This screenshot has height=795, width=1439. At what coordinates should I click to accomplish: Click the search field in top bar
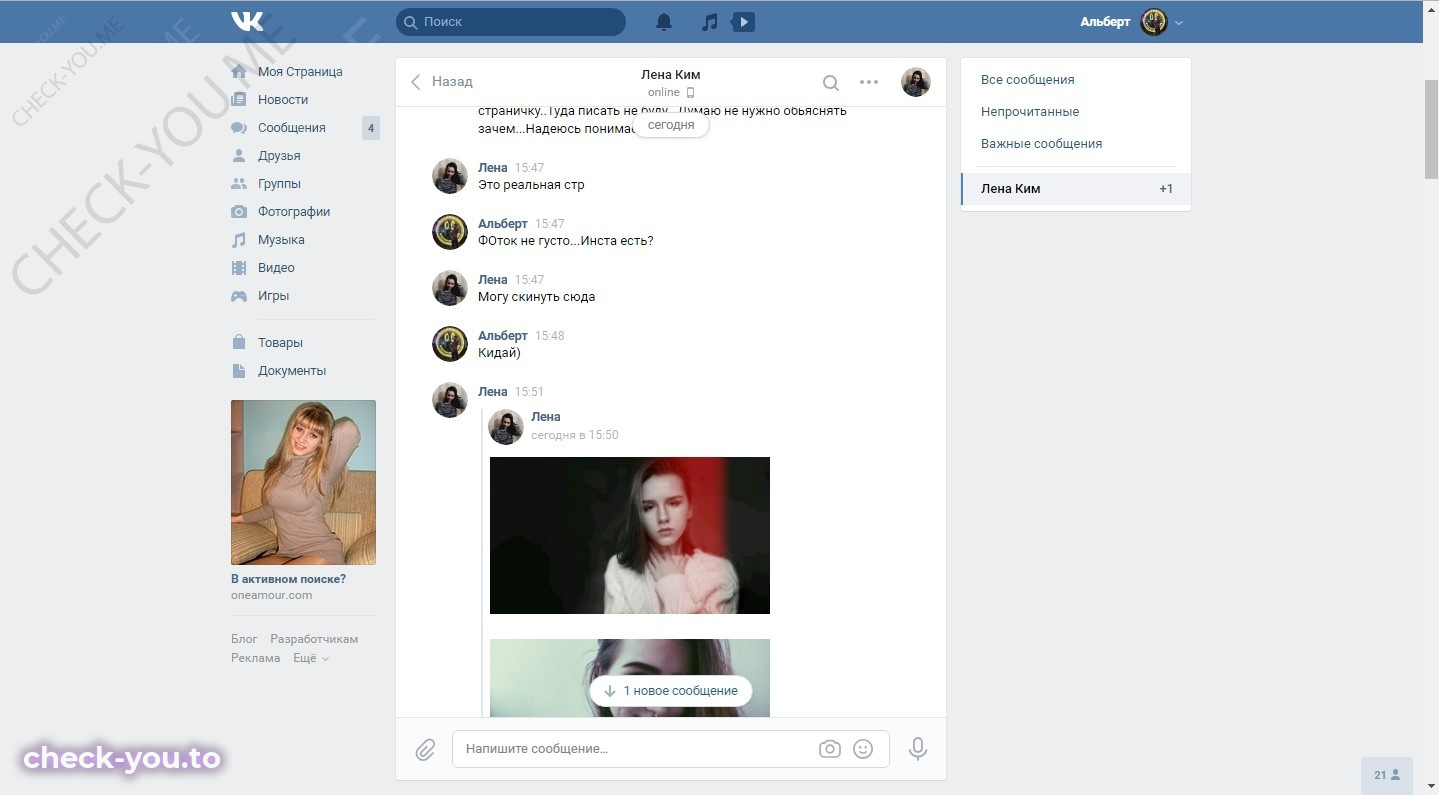tap(511, 21)
